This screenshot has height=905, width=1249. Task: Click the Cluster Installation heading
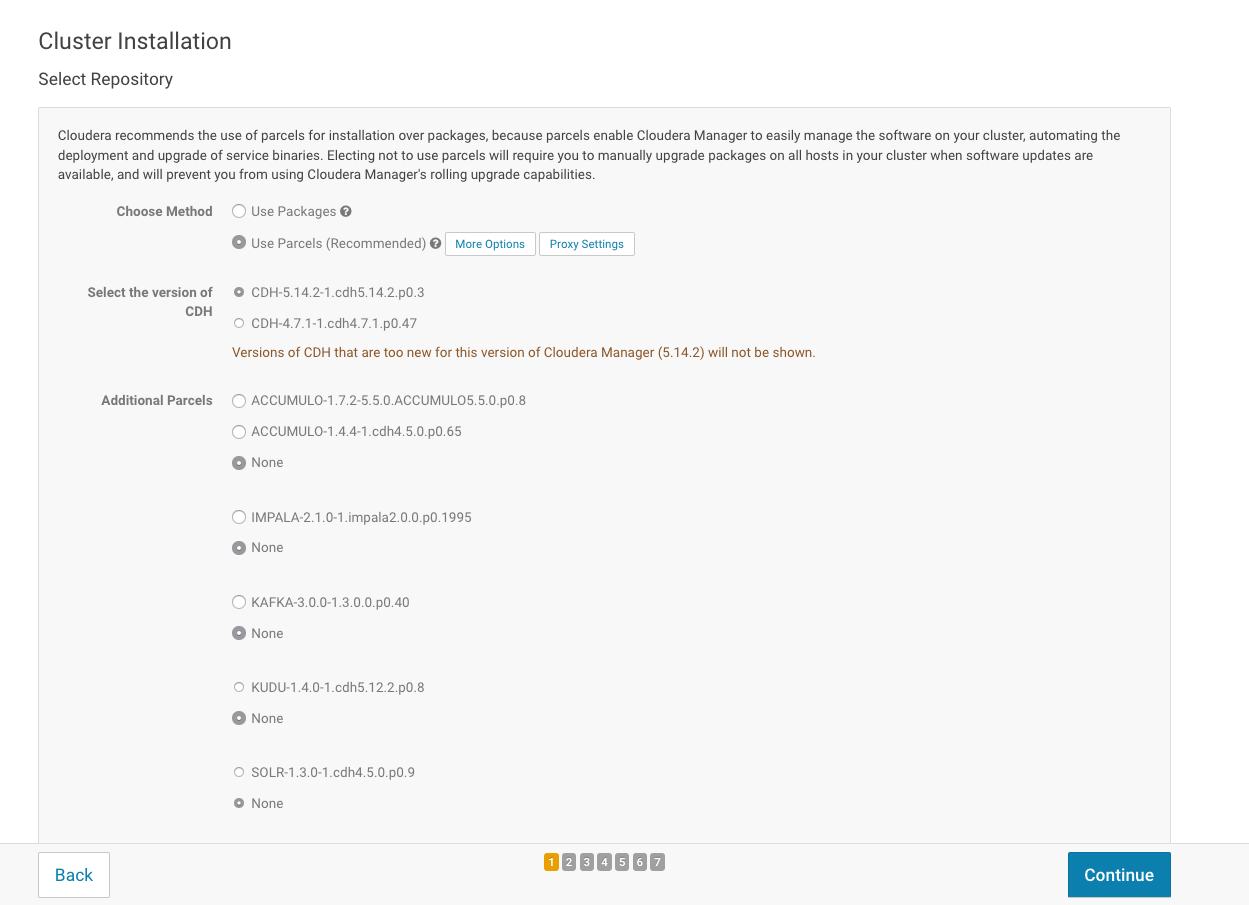(135, 41)
